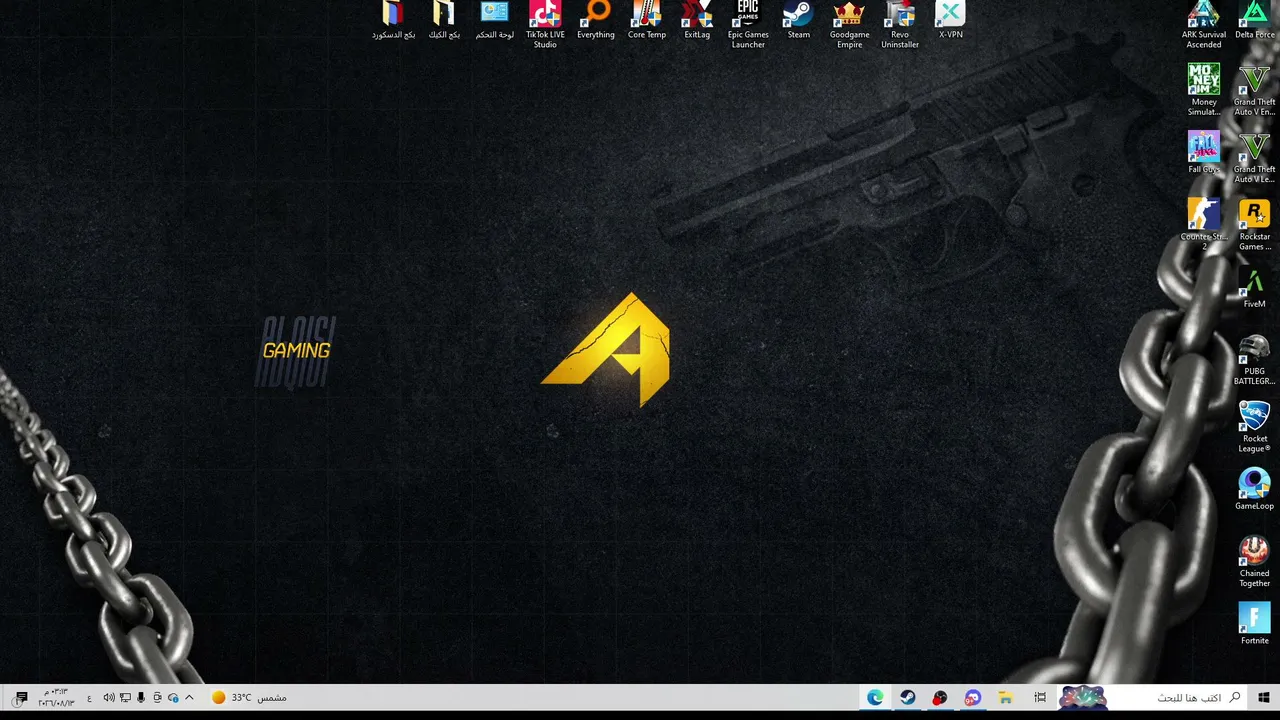Open Delta Force desktop shortcut
This screenshot has height=720, width=1280.
click(x=1254, y=21)
